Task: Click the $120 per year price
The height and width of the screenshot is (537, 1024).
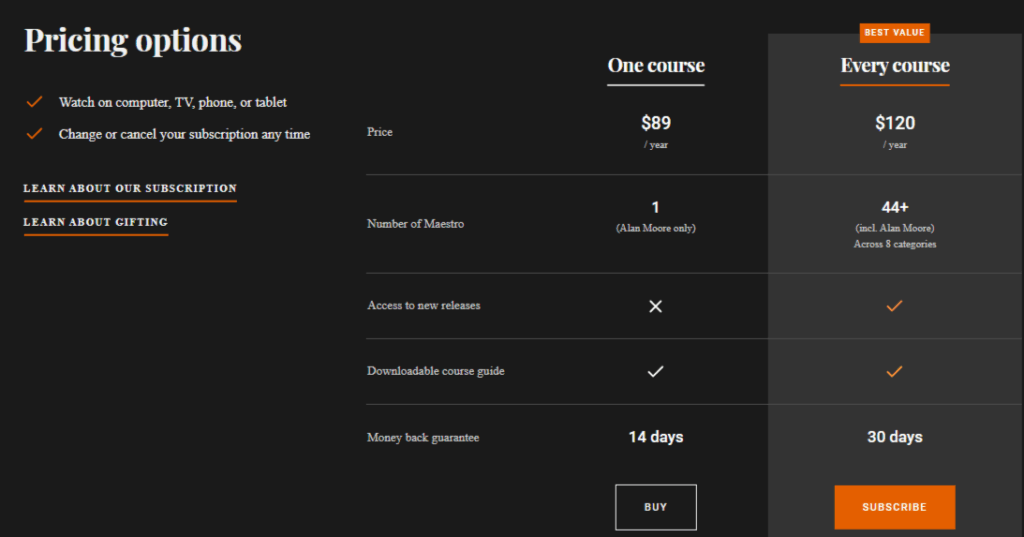Action: 895,124
